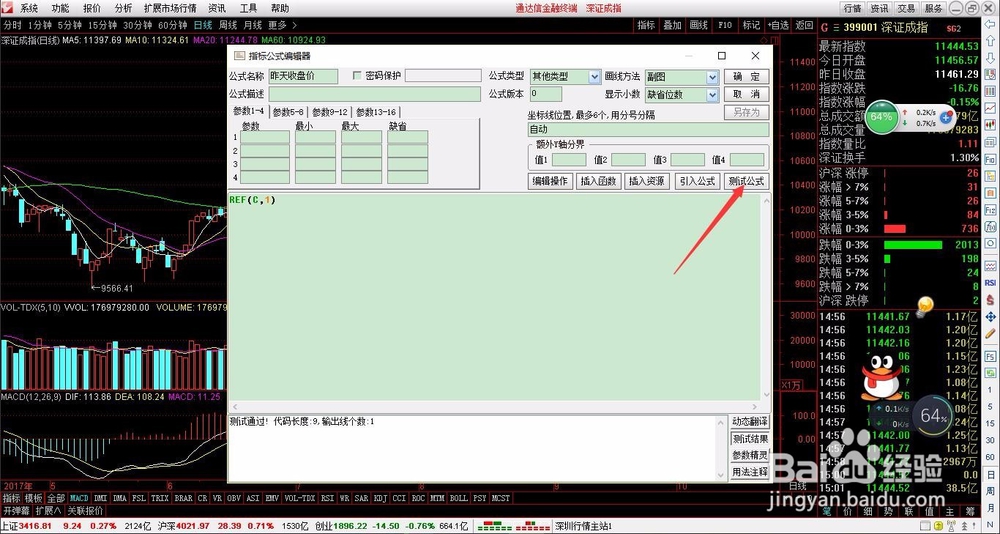Image resolution: width=1000 pixels, height=534 pixels.
Task: Expand the 更多 period menu
Action: 281,26
